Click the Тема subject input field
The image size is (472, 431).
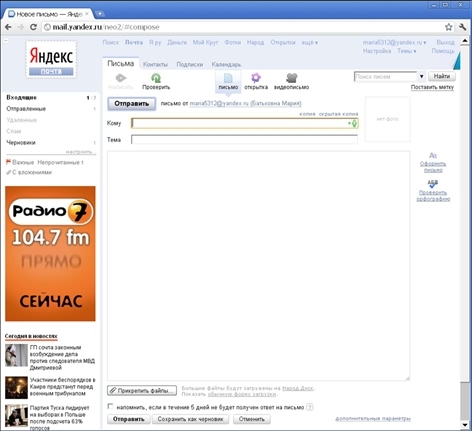pos(244,139)
